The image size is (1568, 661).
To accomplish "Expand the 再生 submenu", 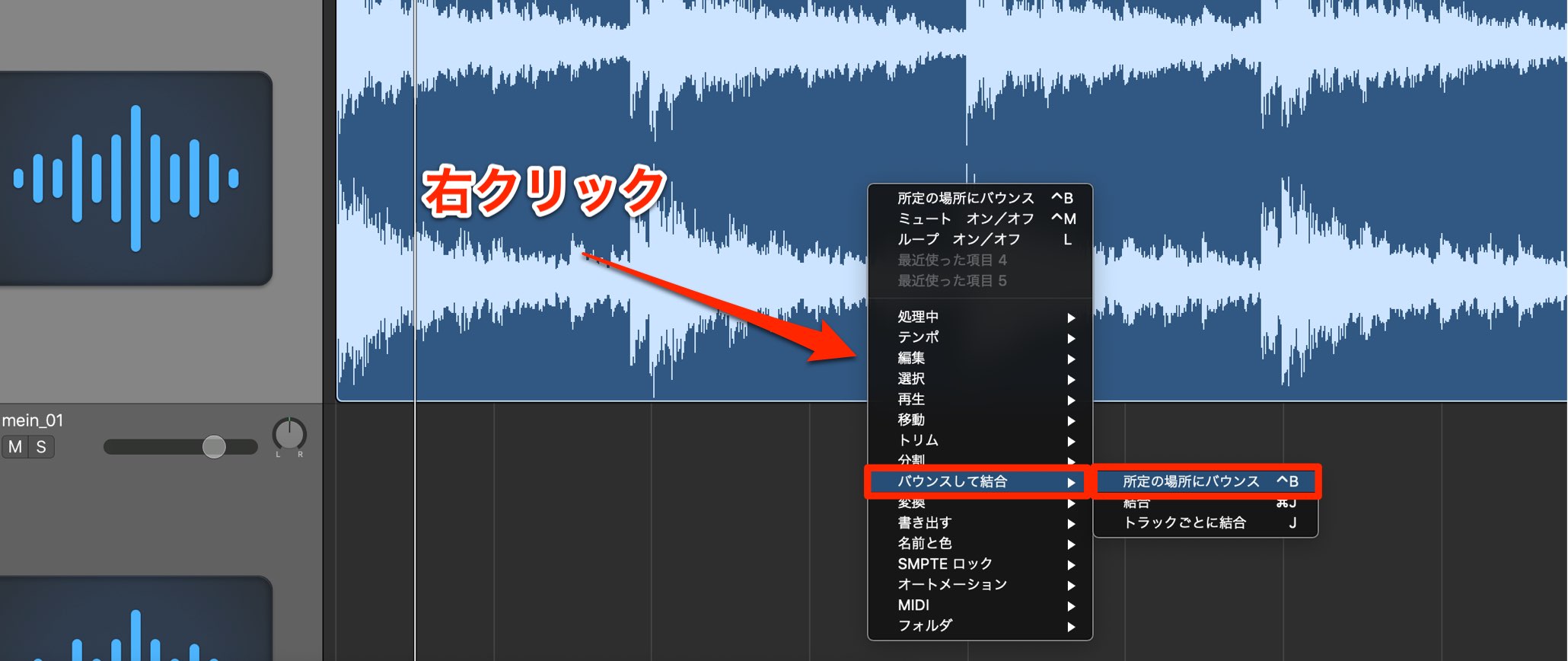I will tap(980, 399).
